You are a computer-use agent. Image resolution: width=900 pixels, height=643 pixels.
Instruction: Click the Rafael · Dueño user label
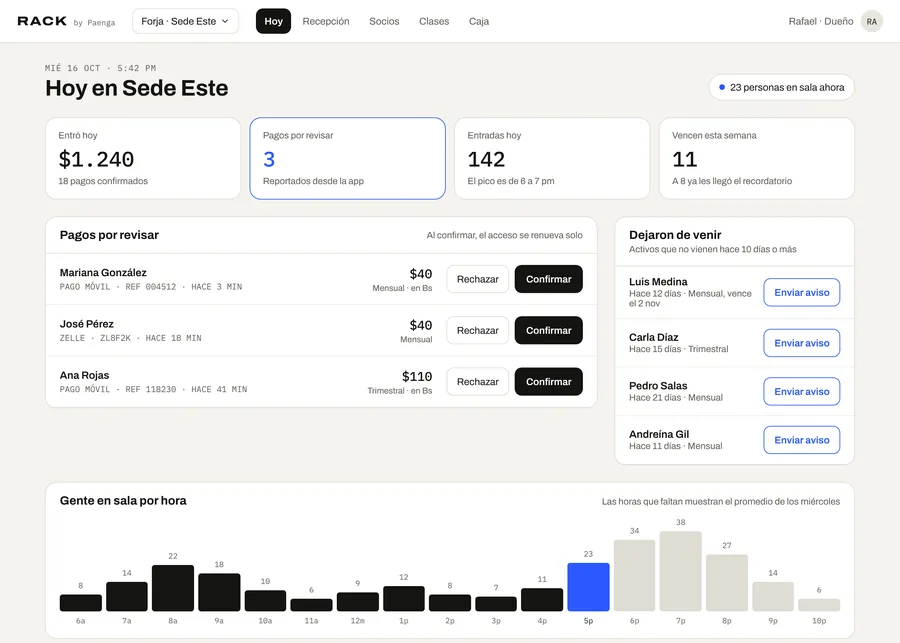(x=821, y=21)
